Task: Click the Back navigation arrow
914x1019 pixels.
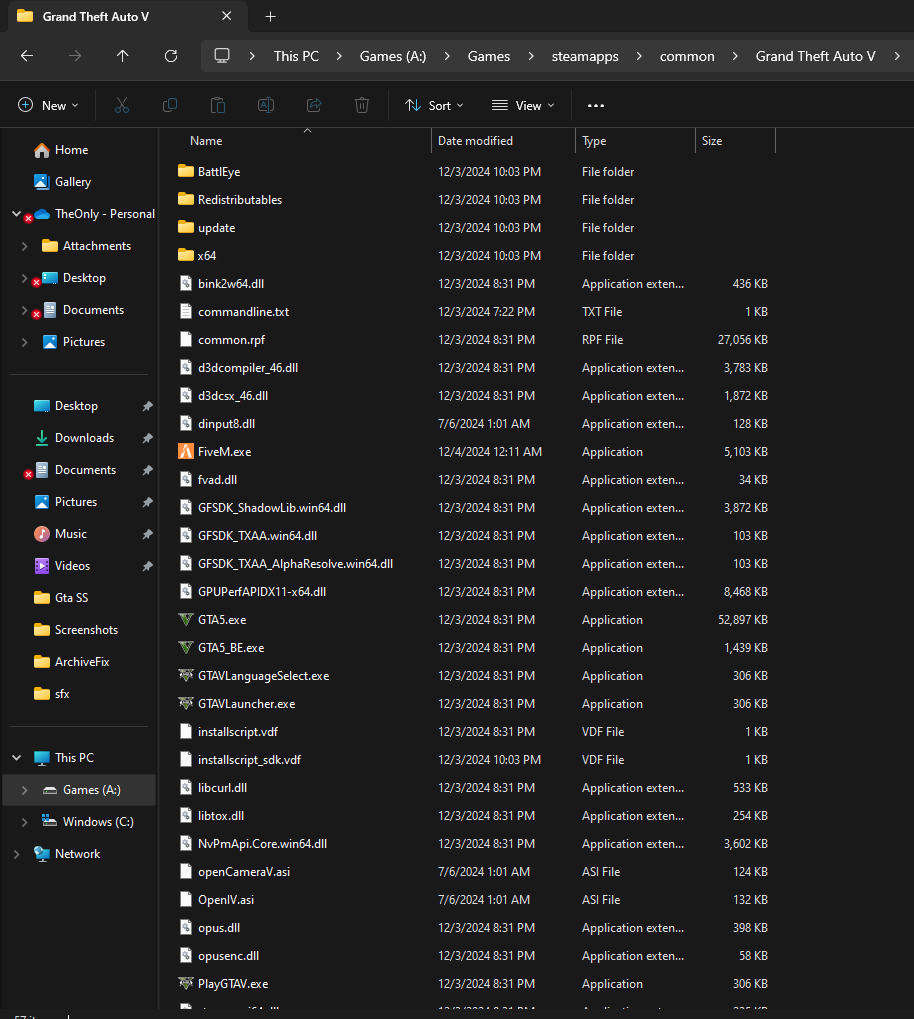Action: (27, 56)
